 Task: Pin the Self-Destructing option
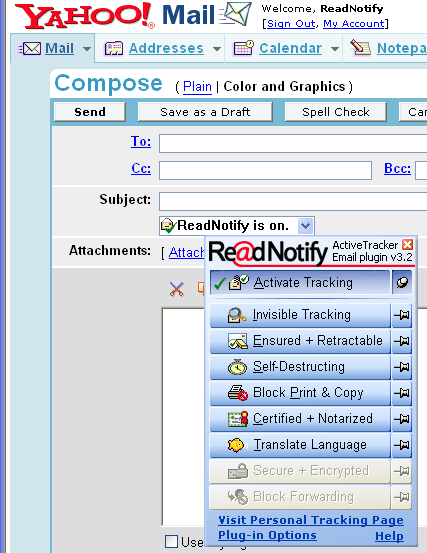pos(402,367)
